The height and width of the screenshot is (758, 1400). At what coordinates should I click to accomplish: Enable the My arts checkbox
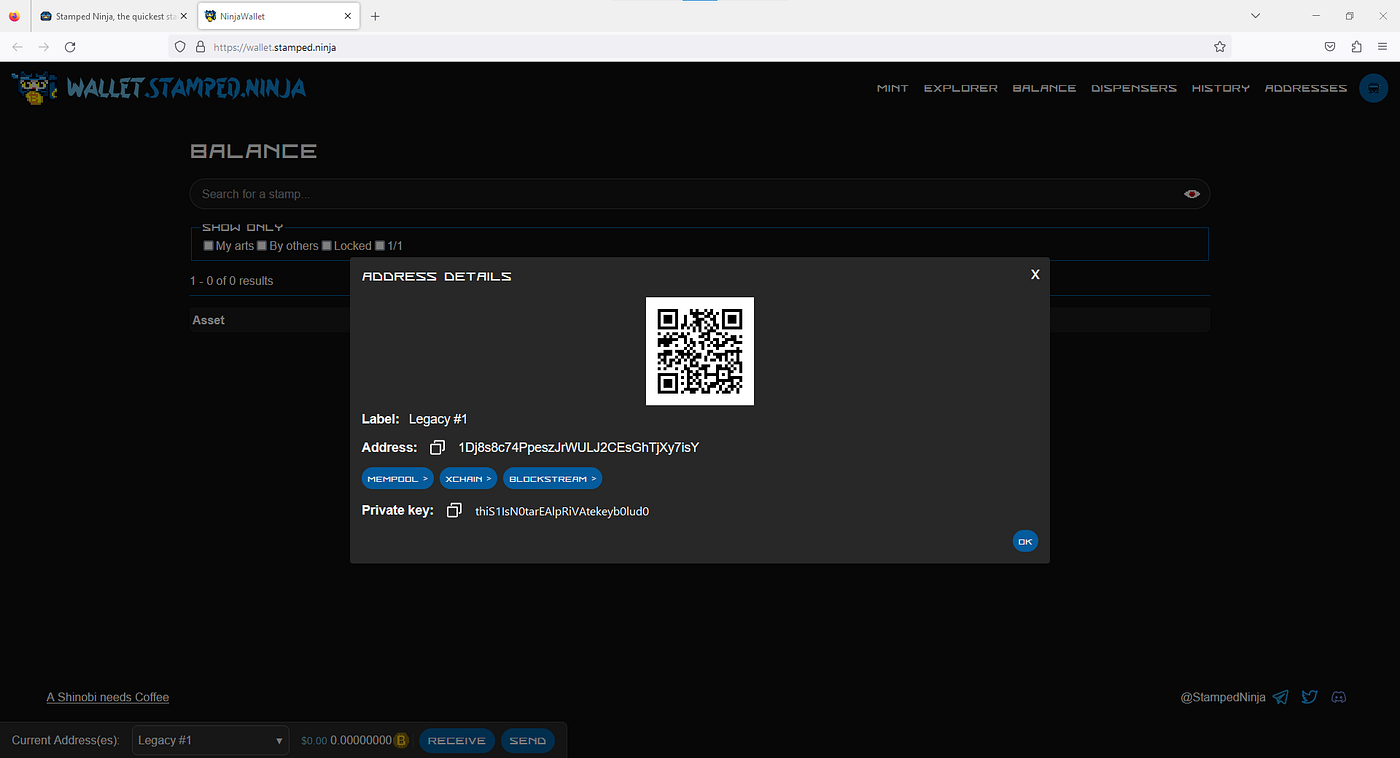[208, 245]
